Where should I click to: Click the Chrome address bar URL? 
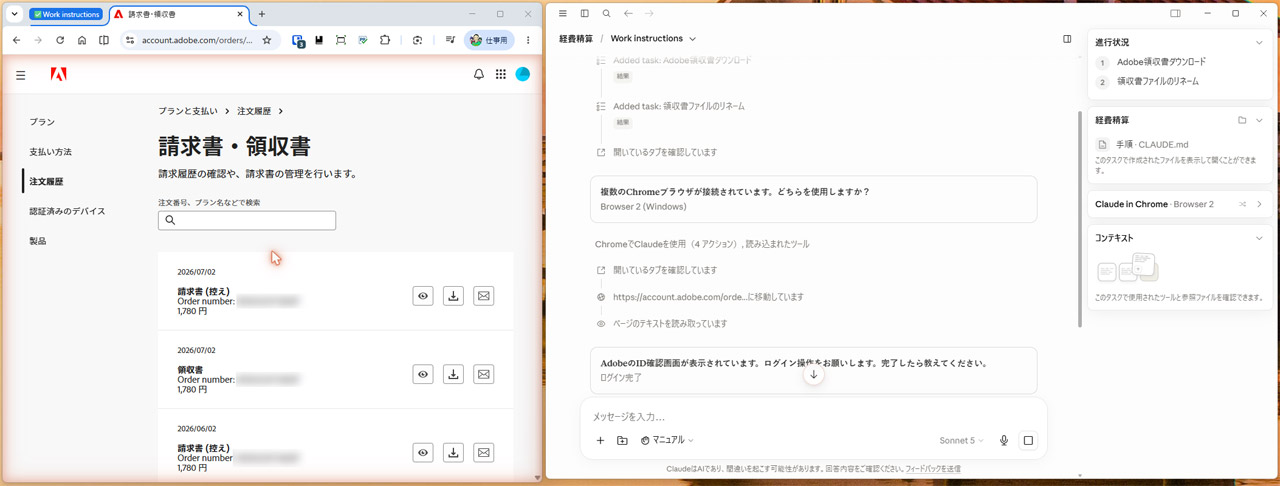click(x=197, y=40)
